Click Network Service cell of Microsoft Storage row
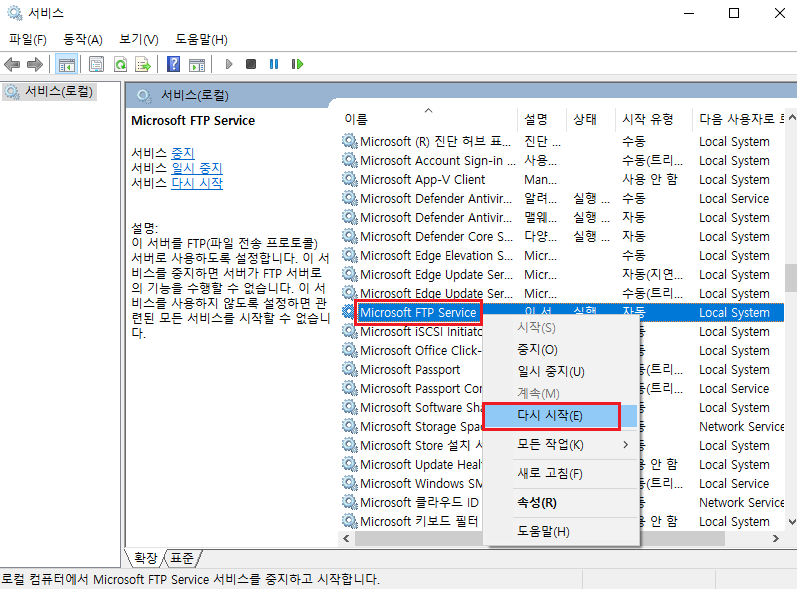The height and width of the screenshot is (589, 797). 742,426
